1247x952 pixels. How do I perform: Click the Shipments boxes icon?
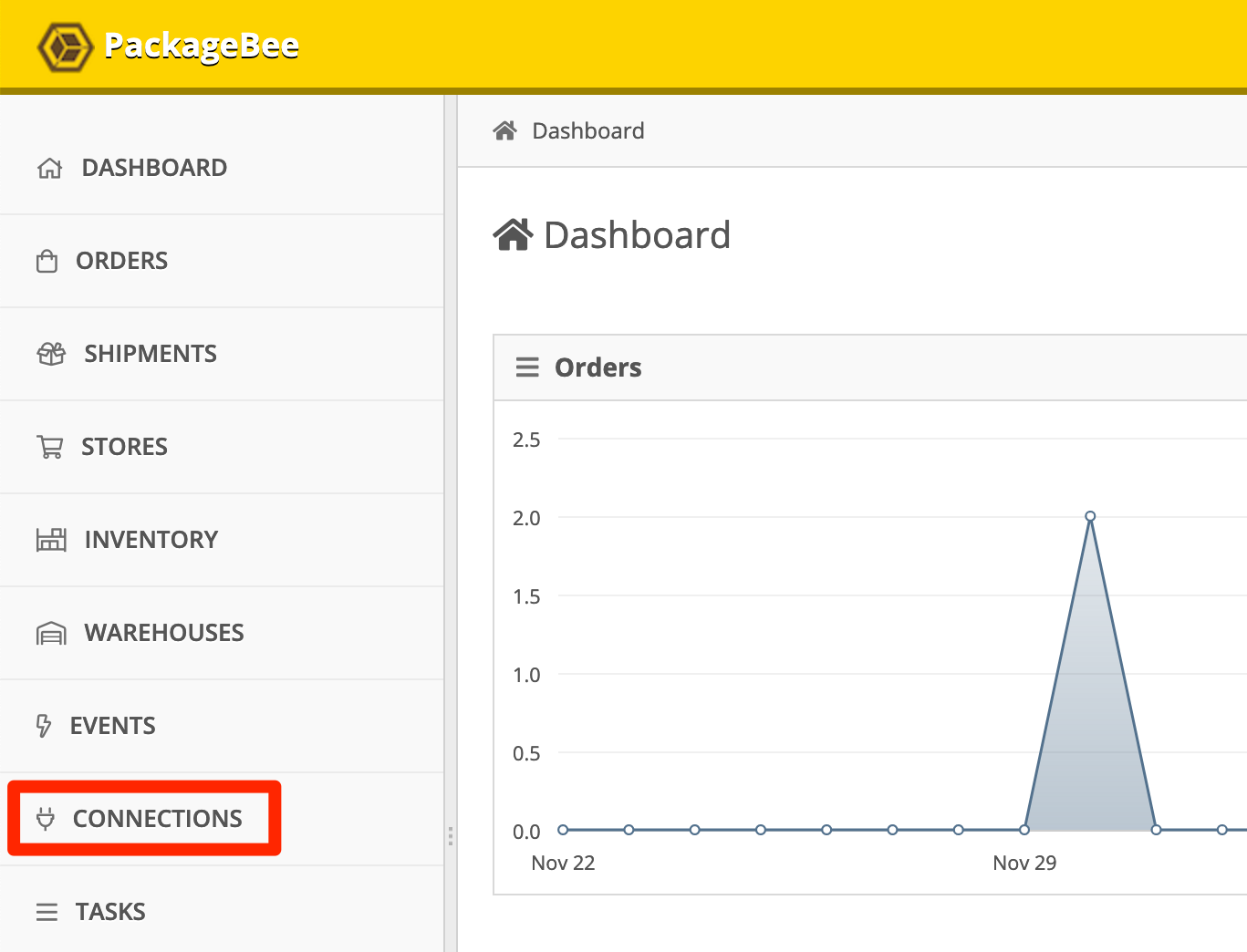coord(51,354)
